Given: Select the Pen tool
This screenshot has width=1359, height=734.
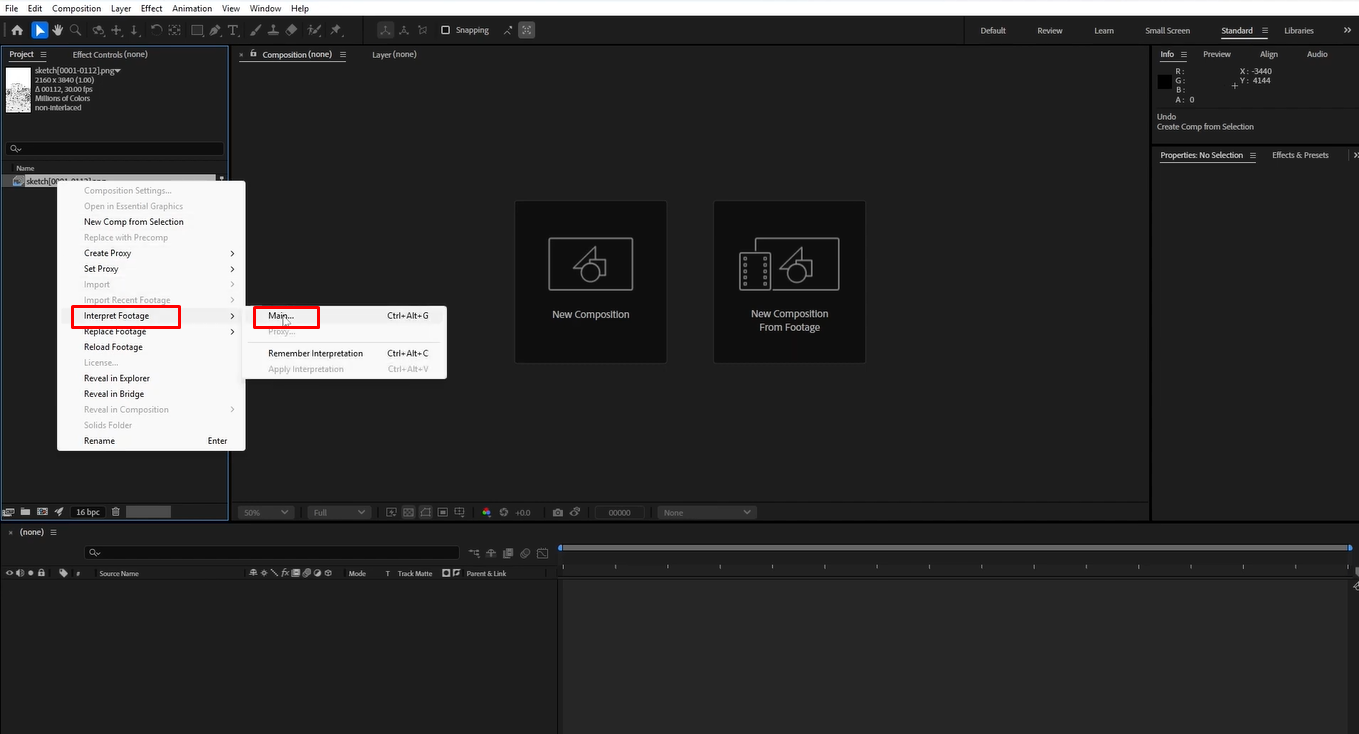Looking at the screenshot, I should click(x=214, y=30).
